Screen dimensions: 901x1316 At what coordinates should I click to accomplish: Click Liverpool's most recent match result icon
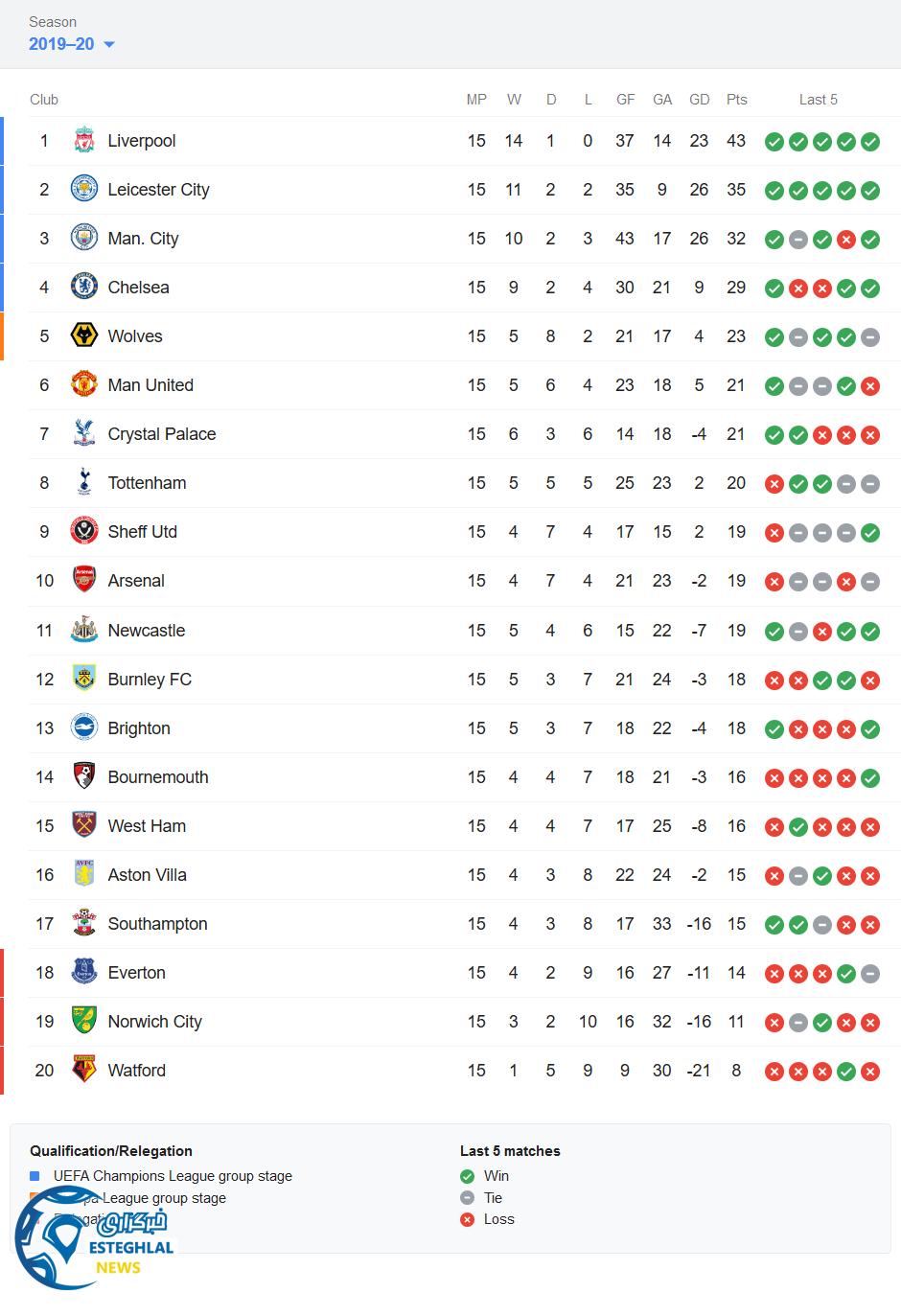[870, 142]
